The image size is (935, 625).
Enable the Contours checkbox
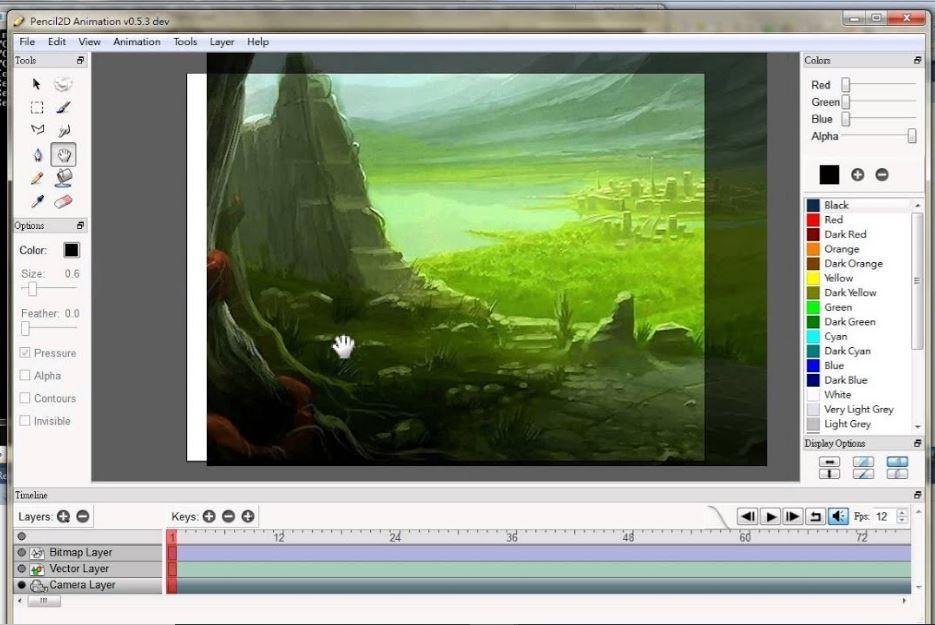click(x=25, y=398)
